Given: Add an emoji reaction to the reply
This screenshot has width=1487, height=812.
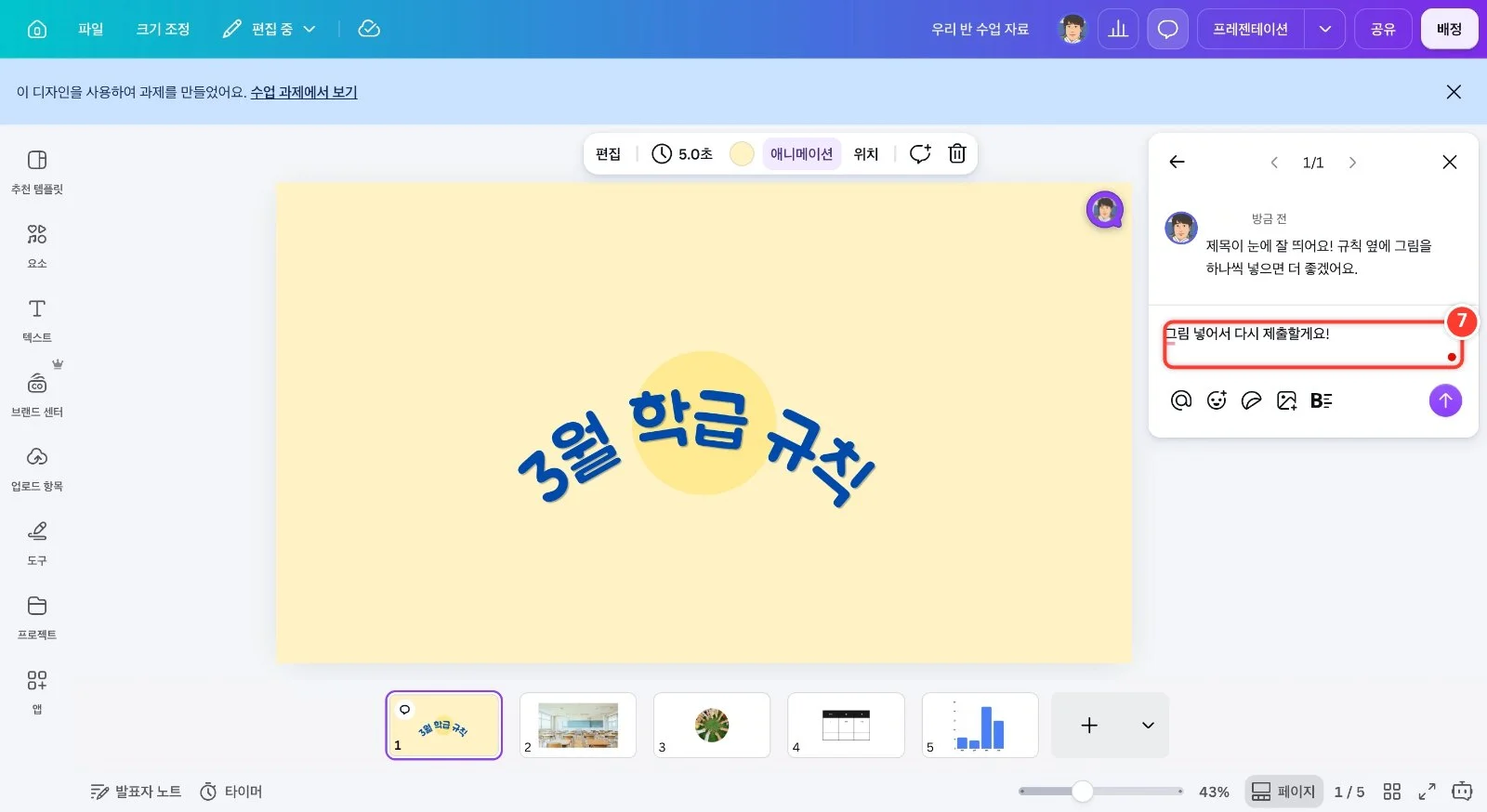Looking at the screenshot, I should 1217,400.
